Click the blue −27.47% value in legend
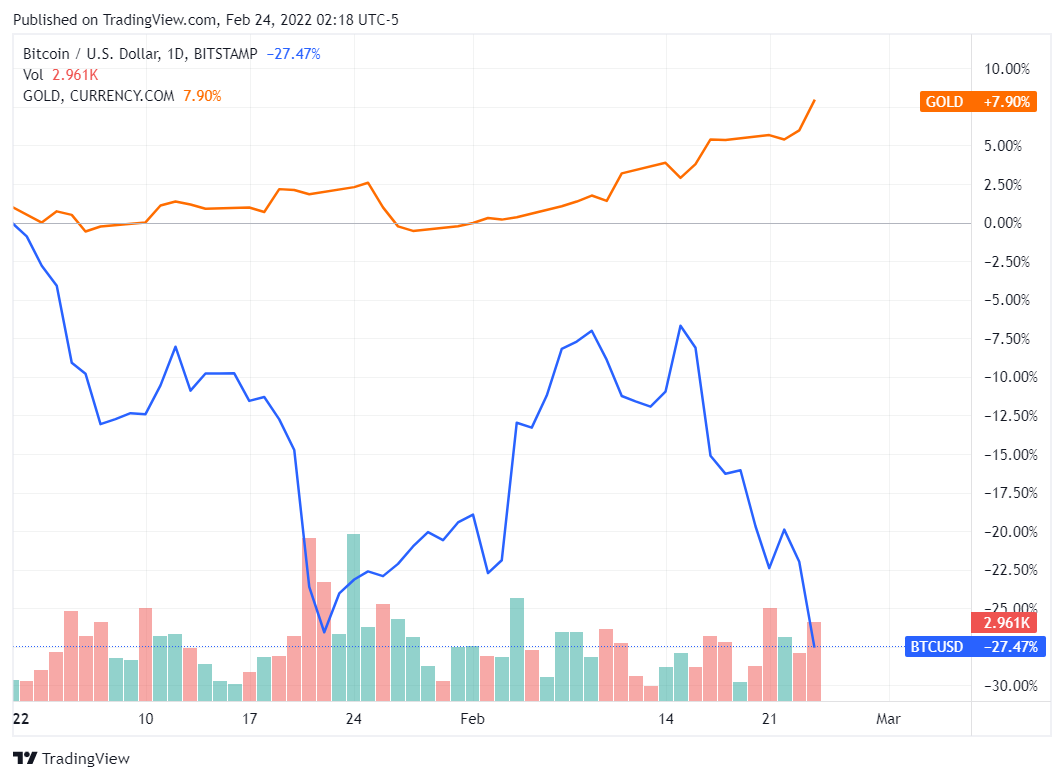This screenshot has width=1064, height=780. (293, 54)
